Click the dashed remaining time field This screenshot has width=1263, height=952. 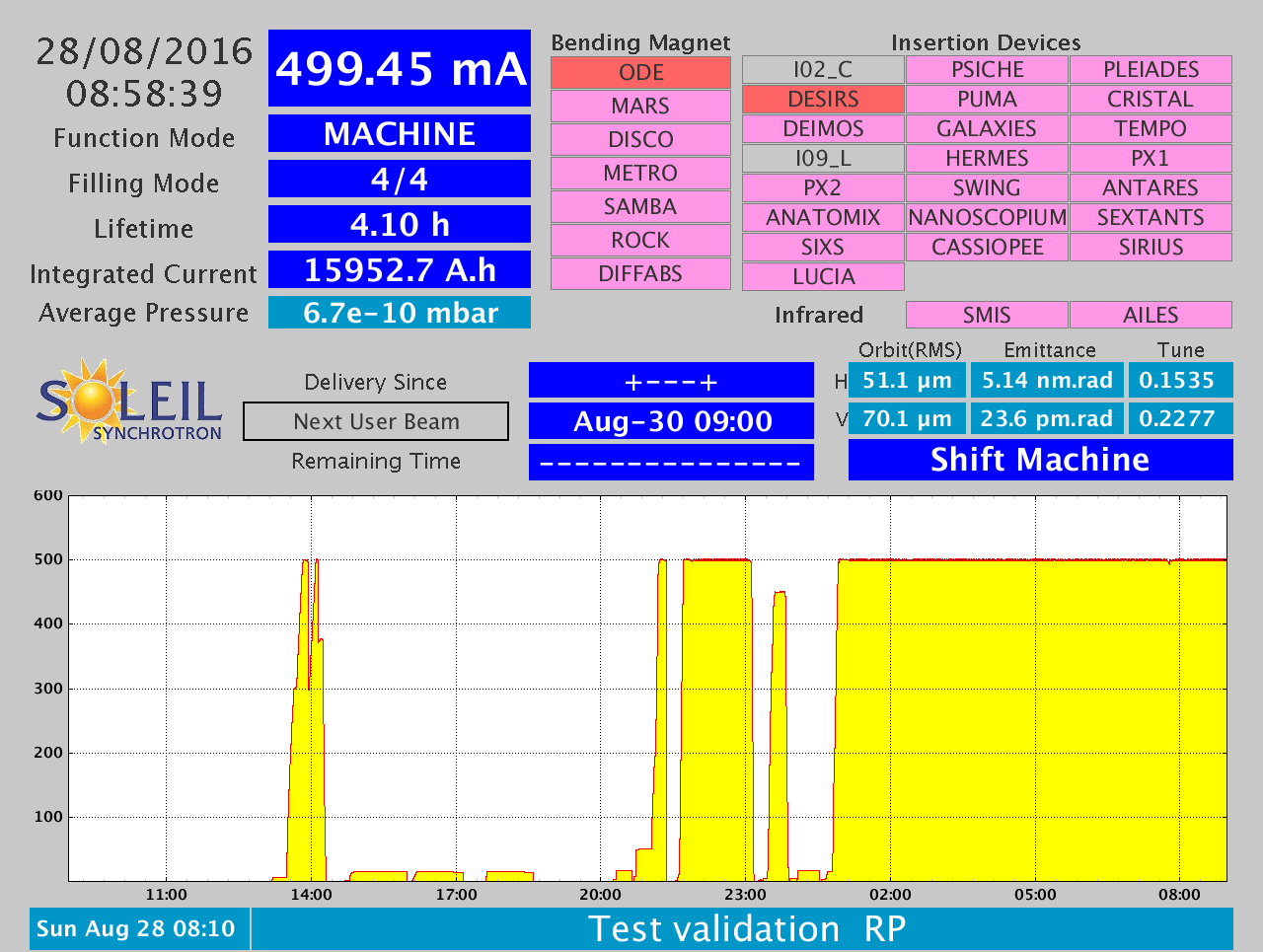pyautogui.click(x=671, y=462)
